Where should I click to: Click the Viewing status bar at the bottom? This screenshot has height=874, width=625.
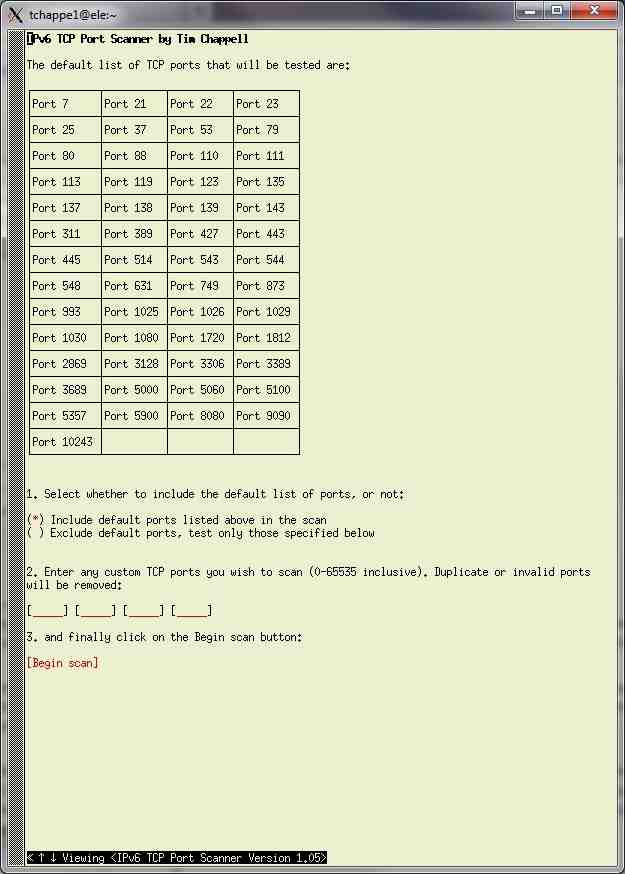(176, 858)
